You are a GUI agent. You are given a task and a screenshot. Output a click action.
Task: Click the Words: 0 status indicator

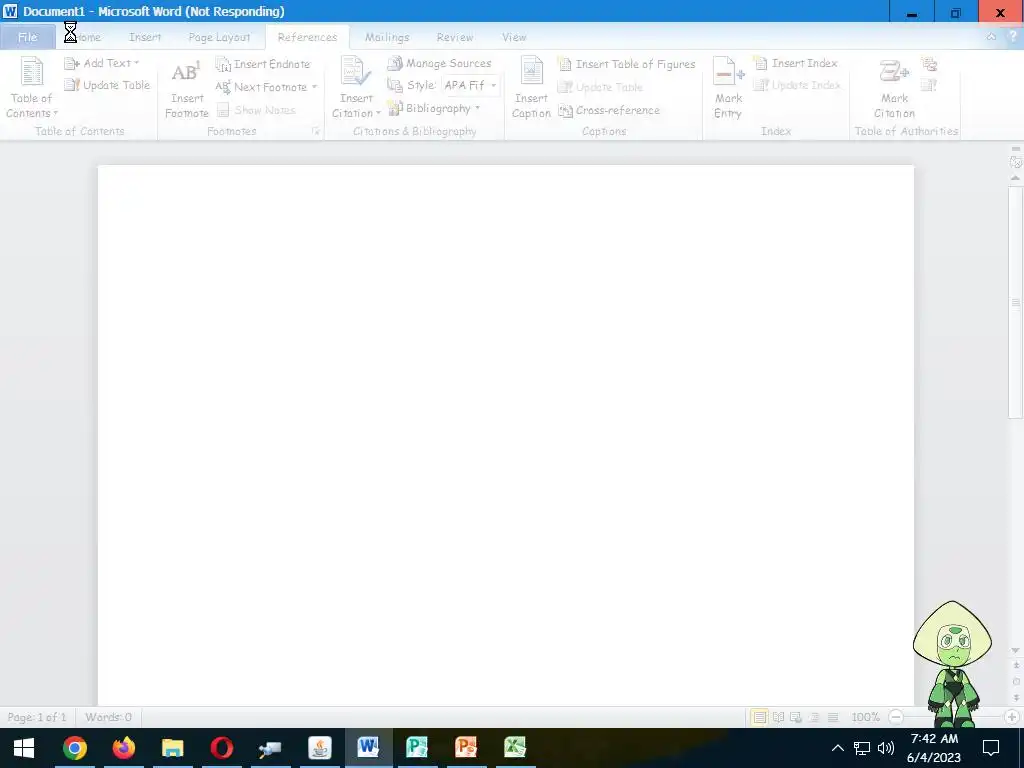[108, 717]
